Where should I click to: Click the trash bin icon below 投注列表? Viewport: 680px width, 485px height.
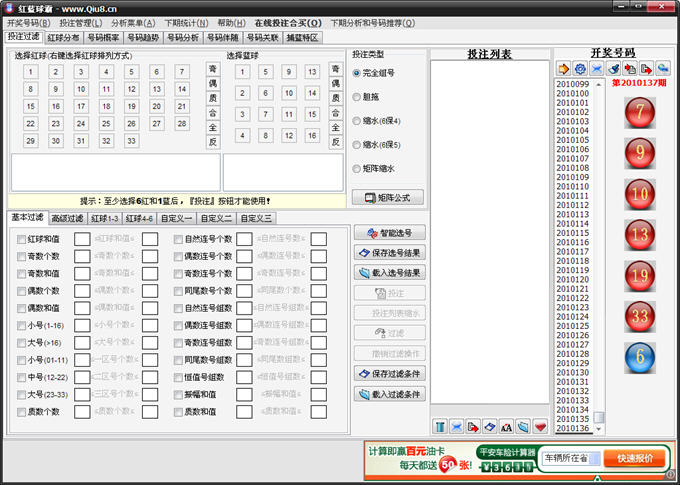[x=439, y=427]
